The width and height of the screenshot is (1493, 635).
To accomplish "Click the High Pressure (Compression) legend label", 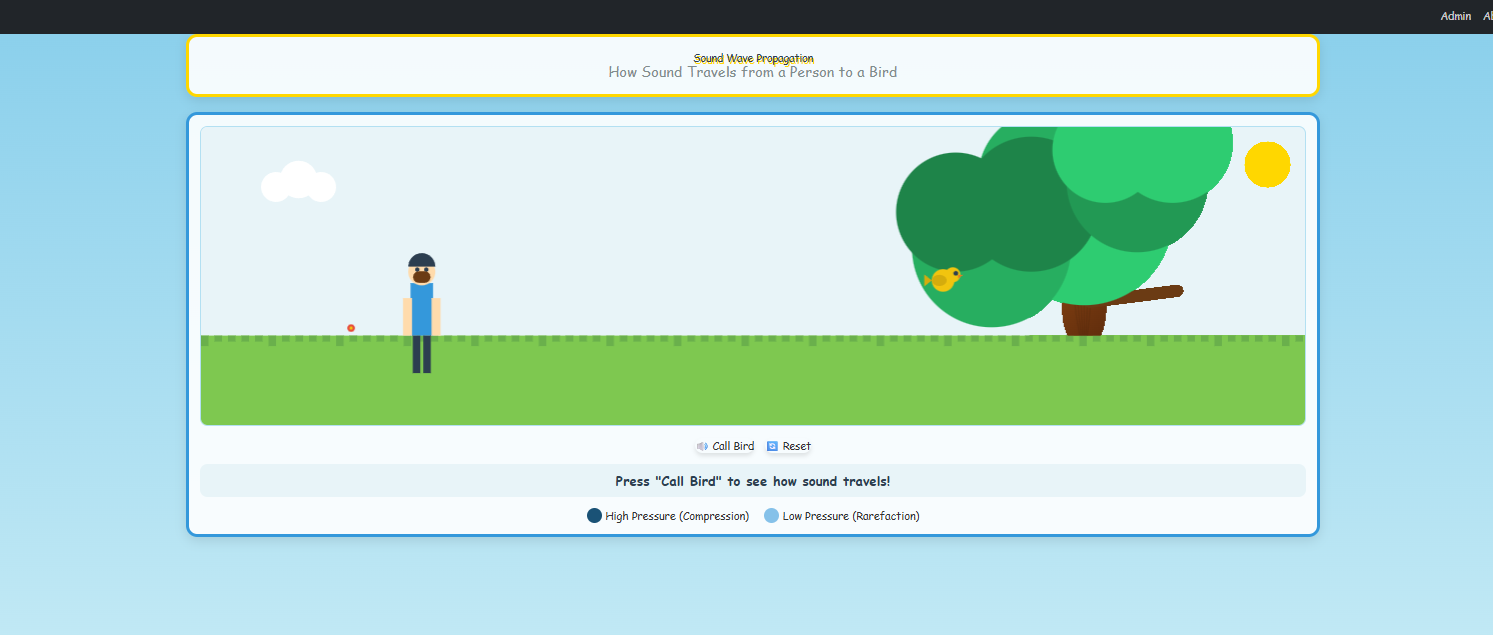I will 677,516.
